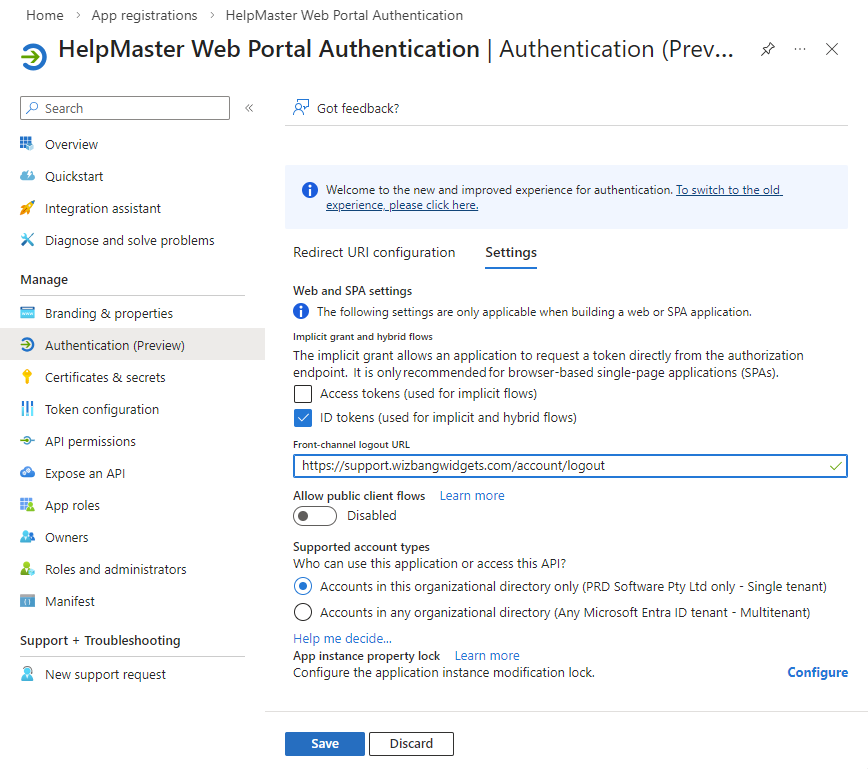Open the Integration assistant
Screen dimensions: 868x769
[x=103, y=207]
